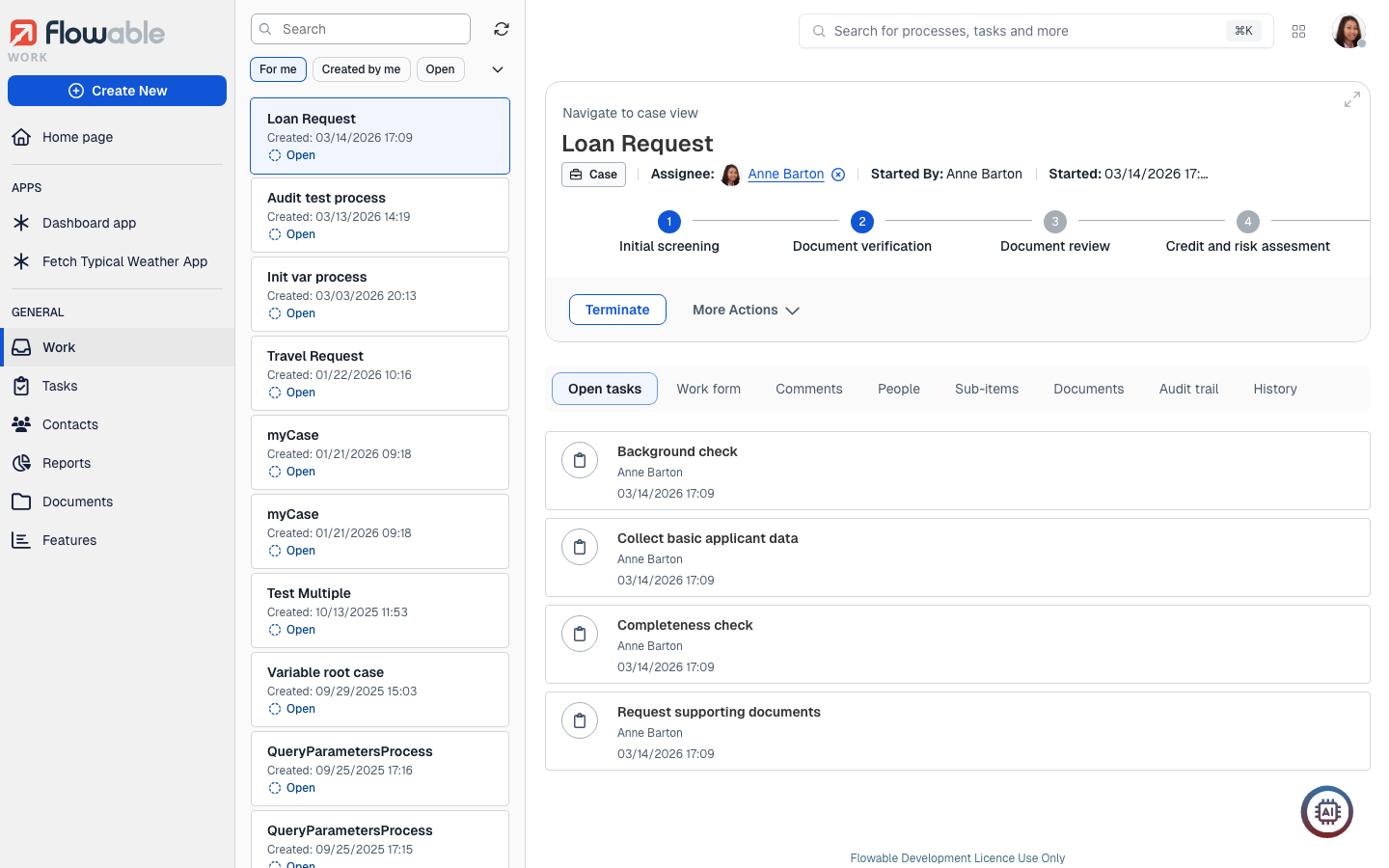This screenshot has width=1389, height=868.
Task: Toggle the For me filter
Action: click(278, 69)
